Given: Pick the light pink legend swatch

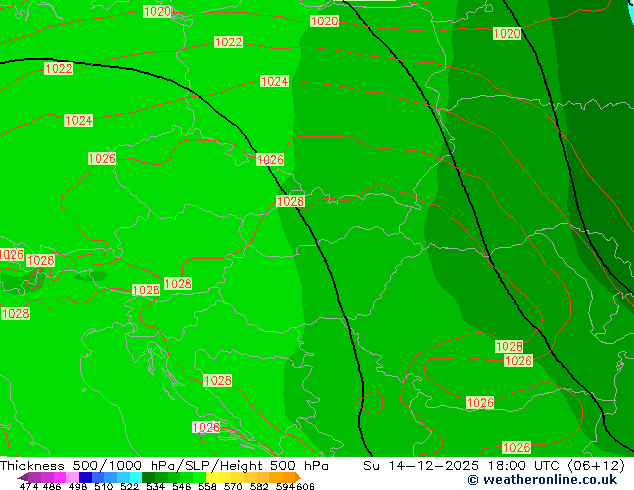Looking at the screenshot, I should pyautogui.click(x=72, y=477).
